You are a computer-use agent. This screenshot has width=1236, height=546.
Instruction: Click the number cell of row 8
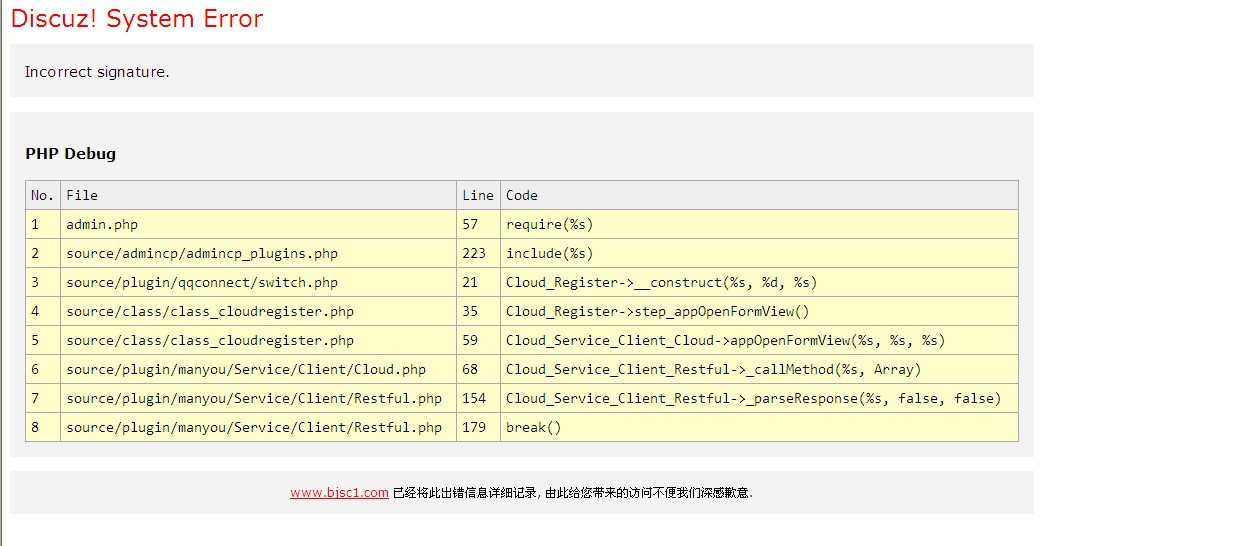[43, 427]
